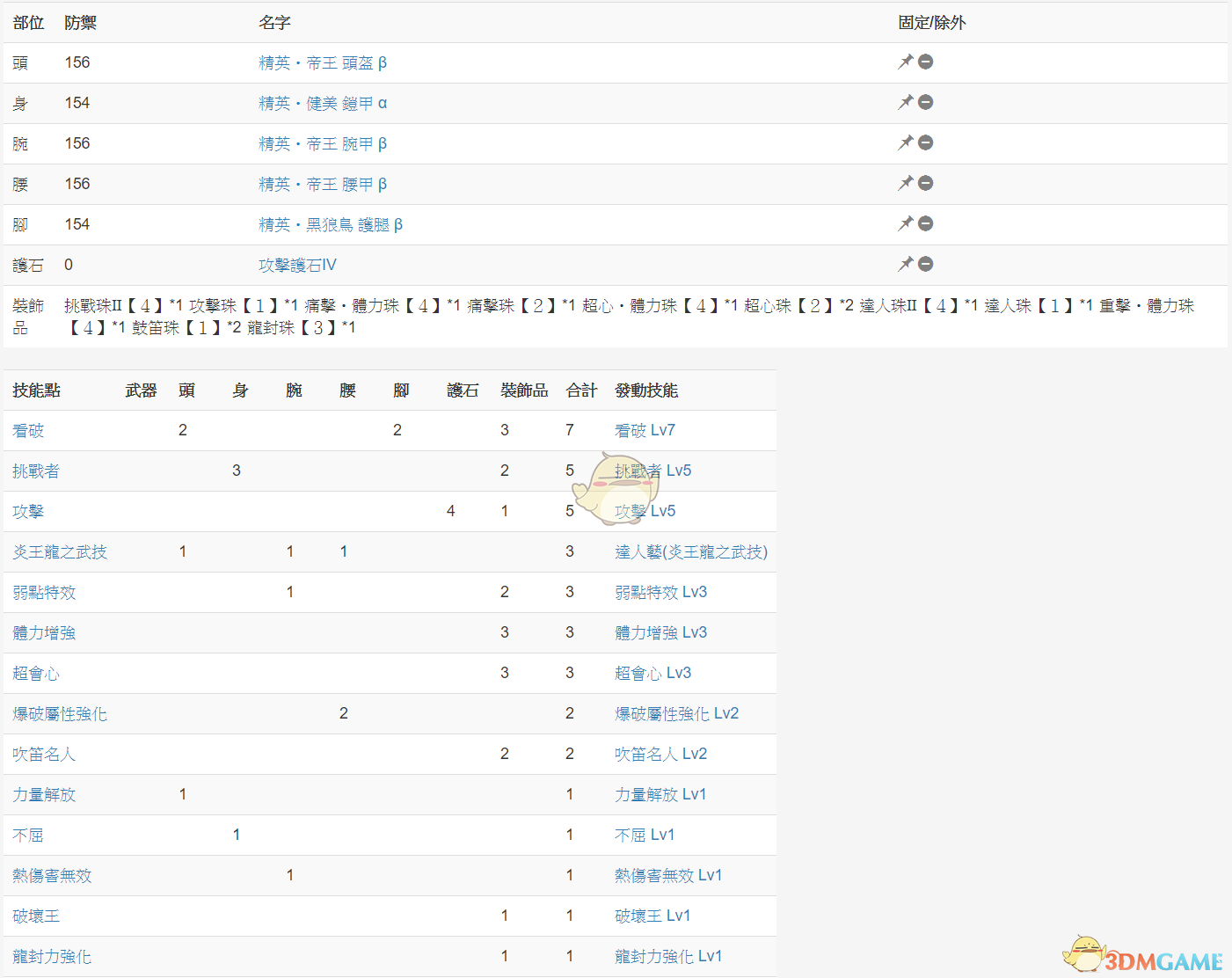1232x978 pixels.
Task: Exclude the 攻擊護石IV charm
Action: [x=925, y=264]
